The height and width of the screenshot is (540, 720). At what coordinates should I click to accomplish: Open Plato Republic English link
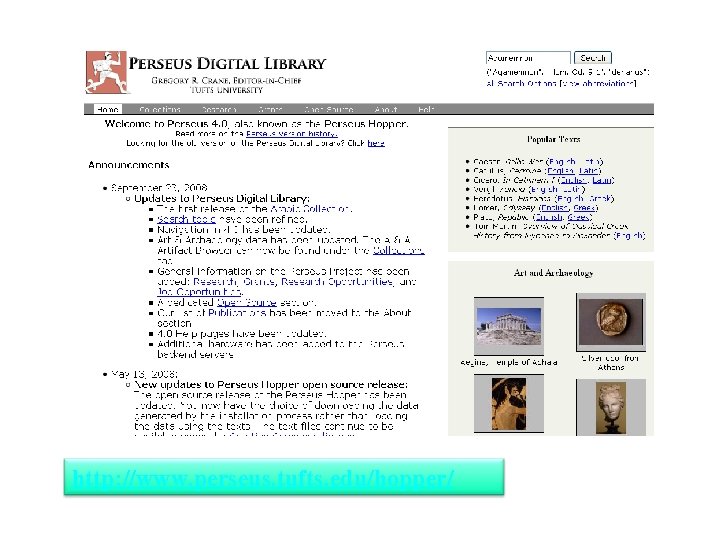tap(549, 217)
